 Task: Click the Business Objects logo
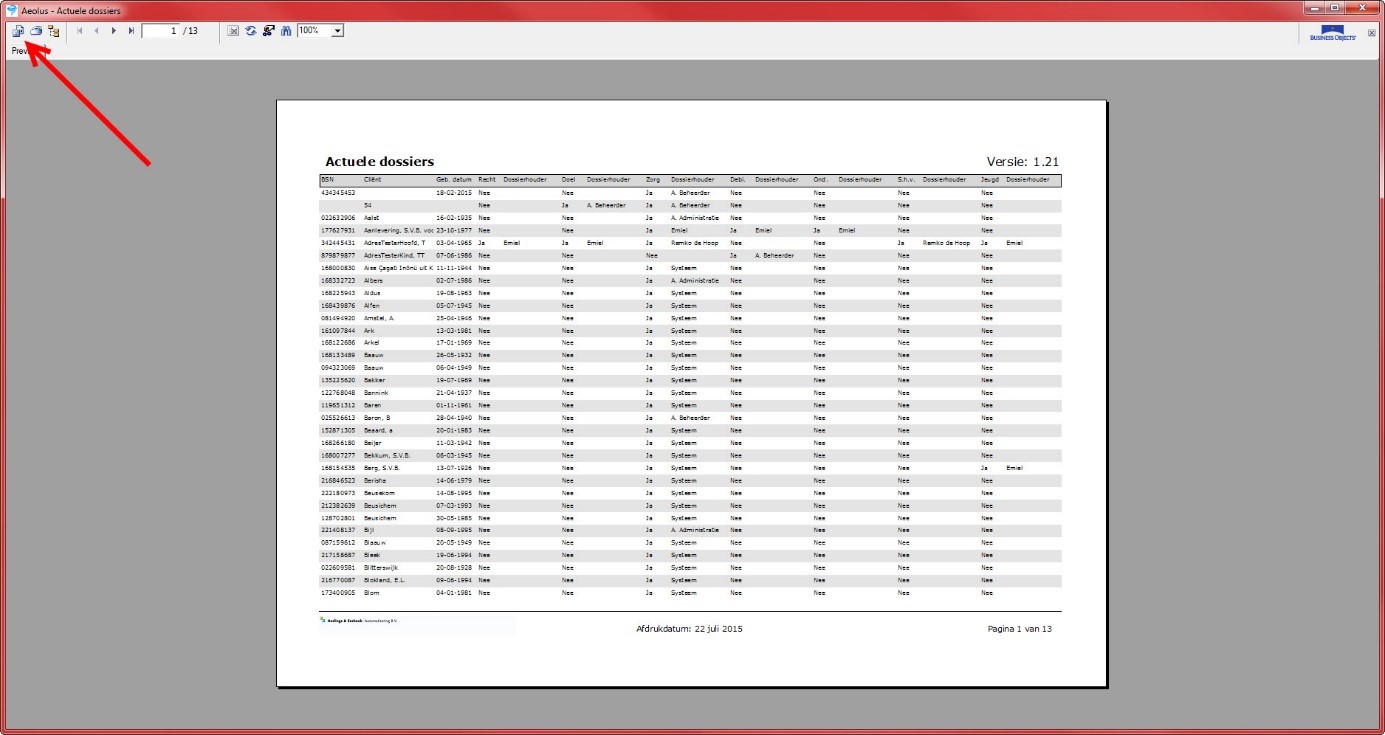pyautogui.click(x=1332, y=33)
